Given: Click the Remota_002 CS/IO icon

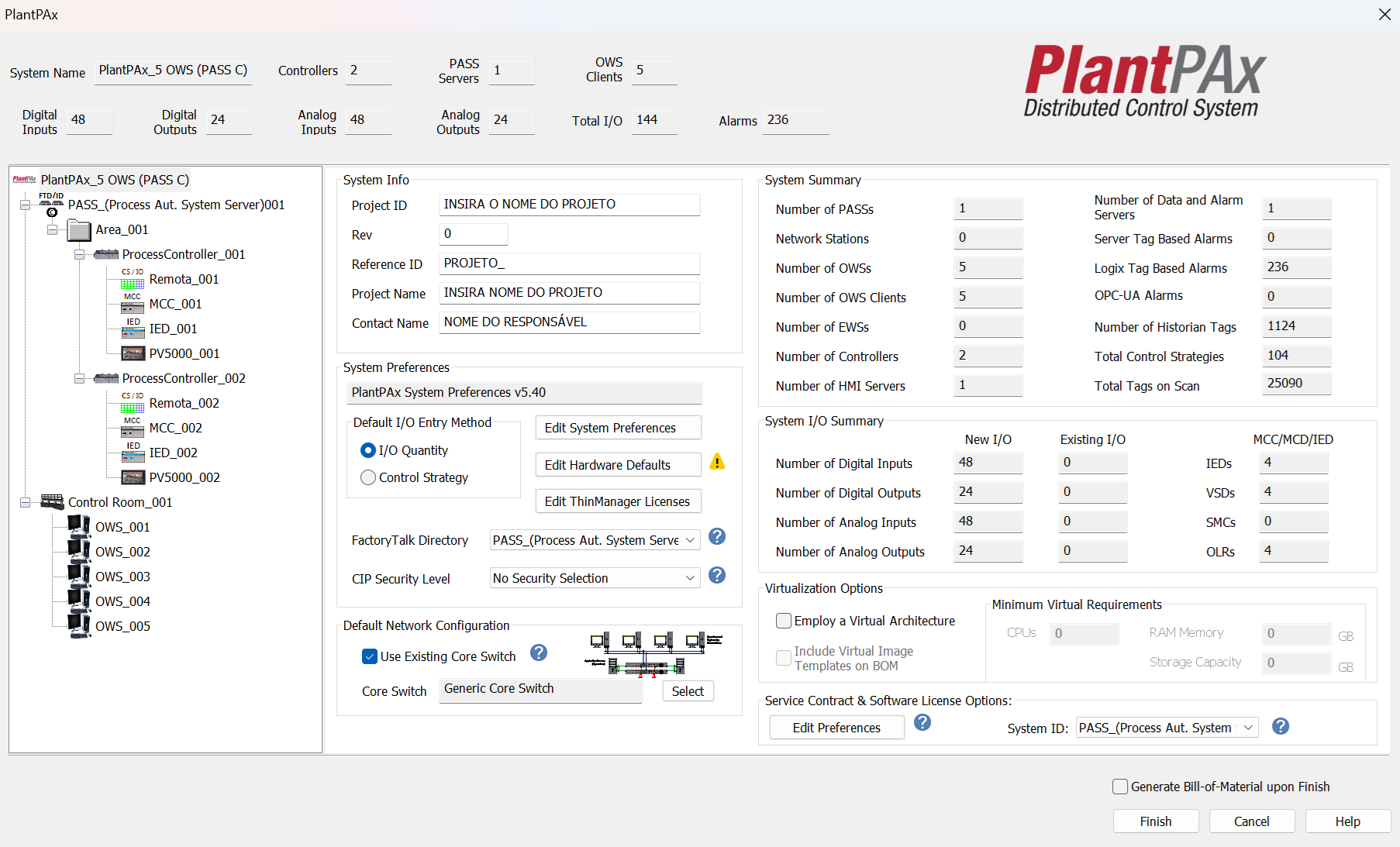Looking at the screenshot, I should [133, 403].
